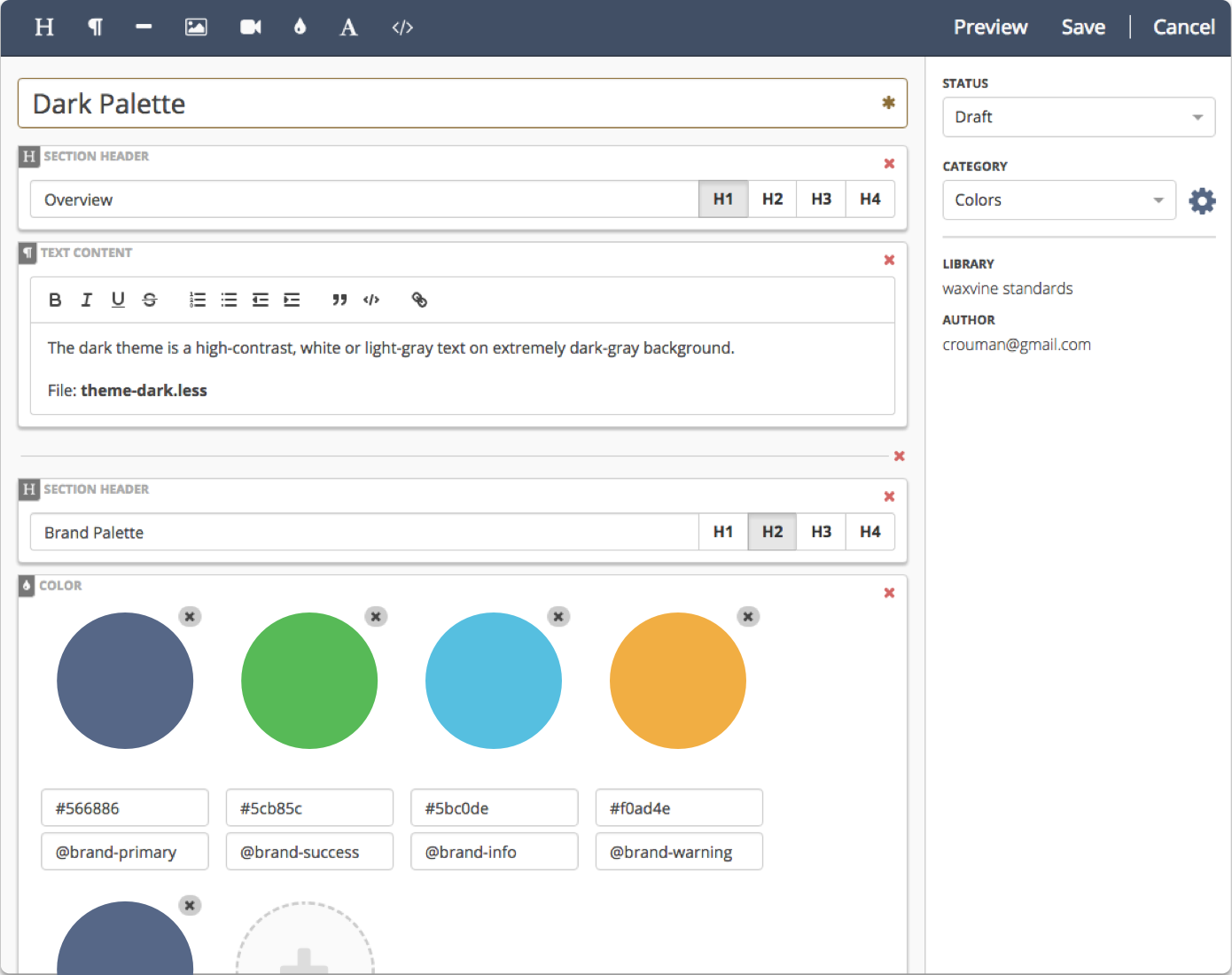Increase the text indent
The image size is (1232, 975).
(x=292, y=300)
